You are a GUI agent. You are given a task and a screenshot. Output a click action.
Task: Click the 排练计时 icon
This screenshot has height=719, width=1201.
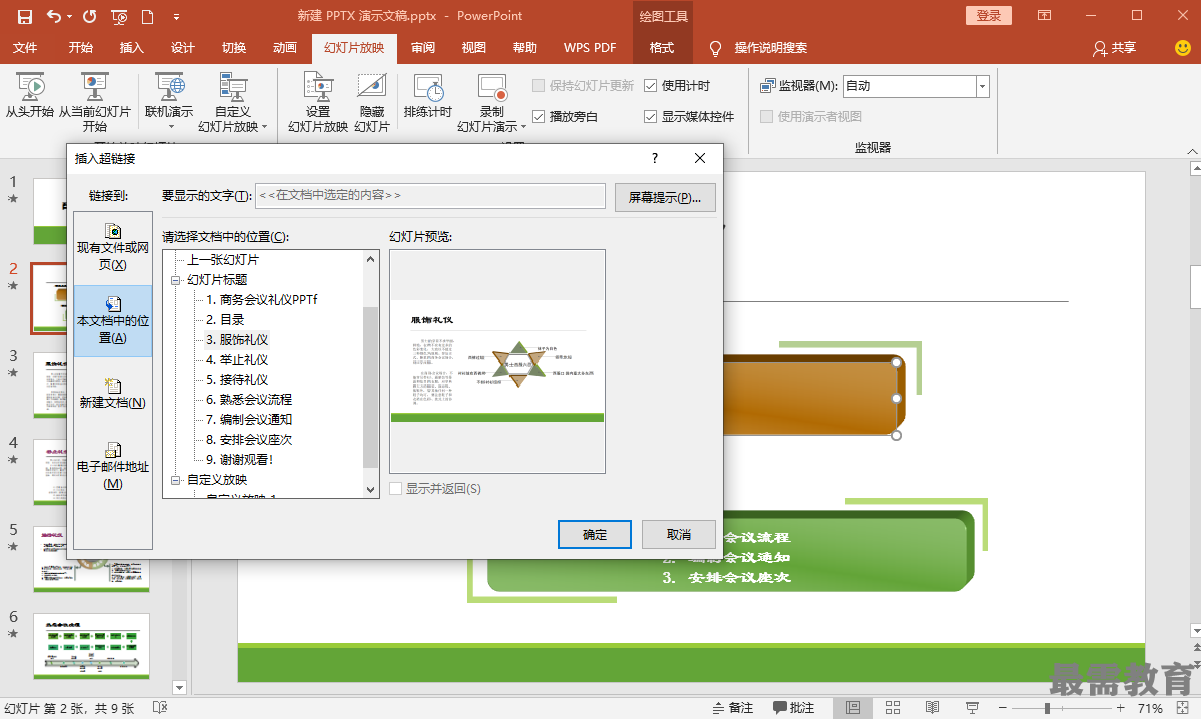(x=428, y=86)
